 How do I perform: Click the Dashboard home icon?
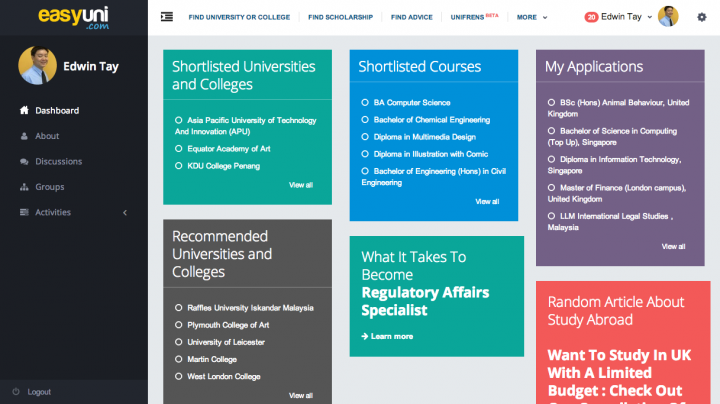click(24, 110)
